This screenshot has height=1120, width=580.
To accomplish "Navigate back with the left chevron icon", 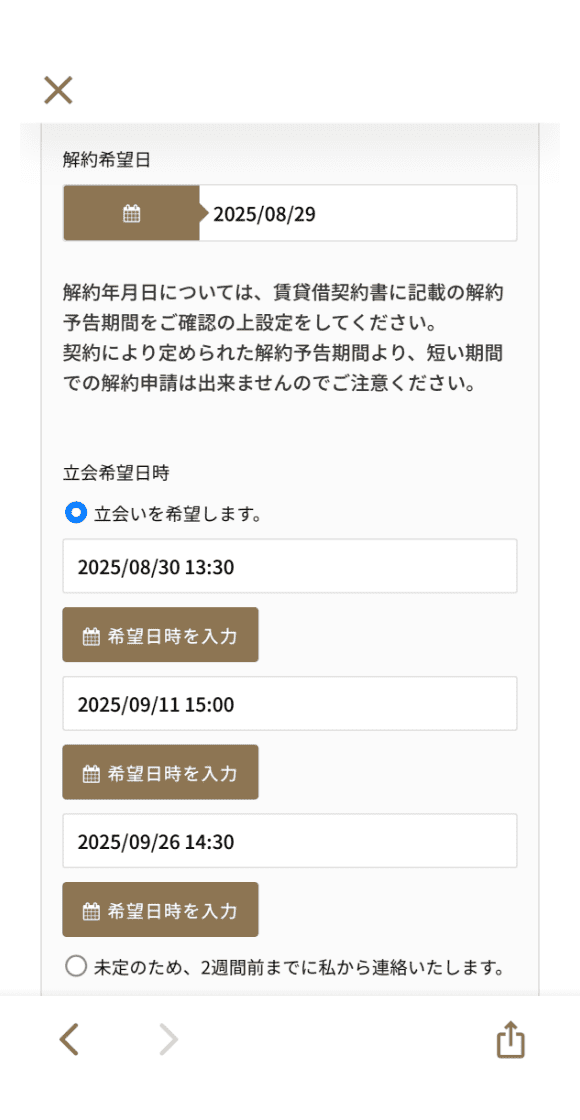I will click(x=68, y=1039).
